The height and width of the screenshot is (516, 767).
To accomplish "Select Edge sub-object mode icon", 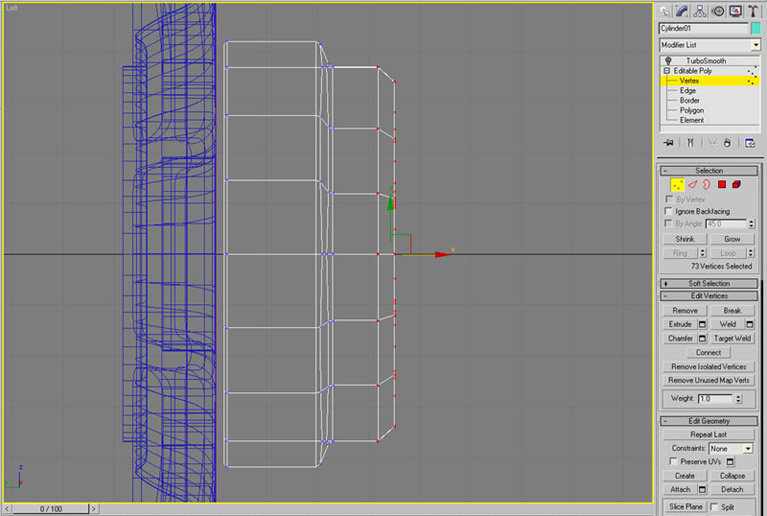I will pos(692,185).
